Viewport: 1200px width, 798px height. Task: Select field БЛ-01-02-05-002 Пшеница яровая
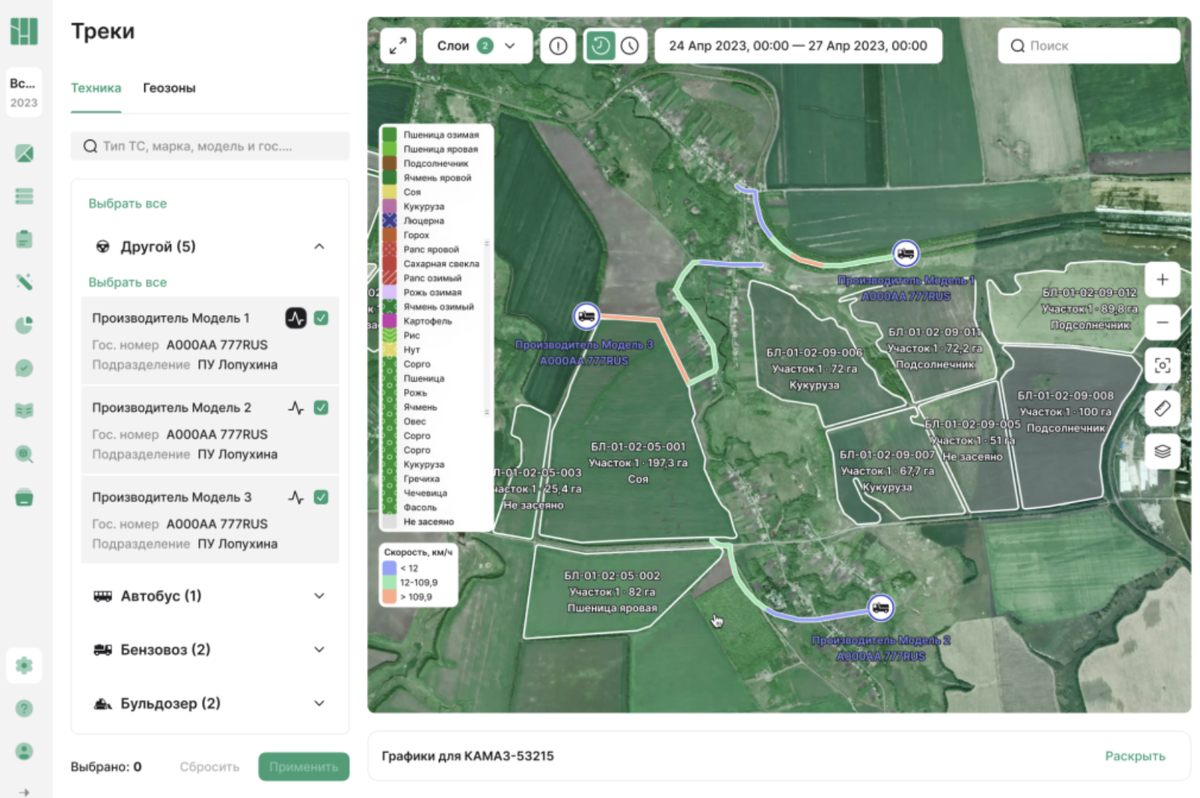(x=612, y=591)
